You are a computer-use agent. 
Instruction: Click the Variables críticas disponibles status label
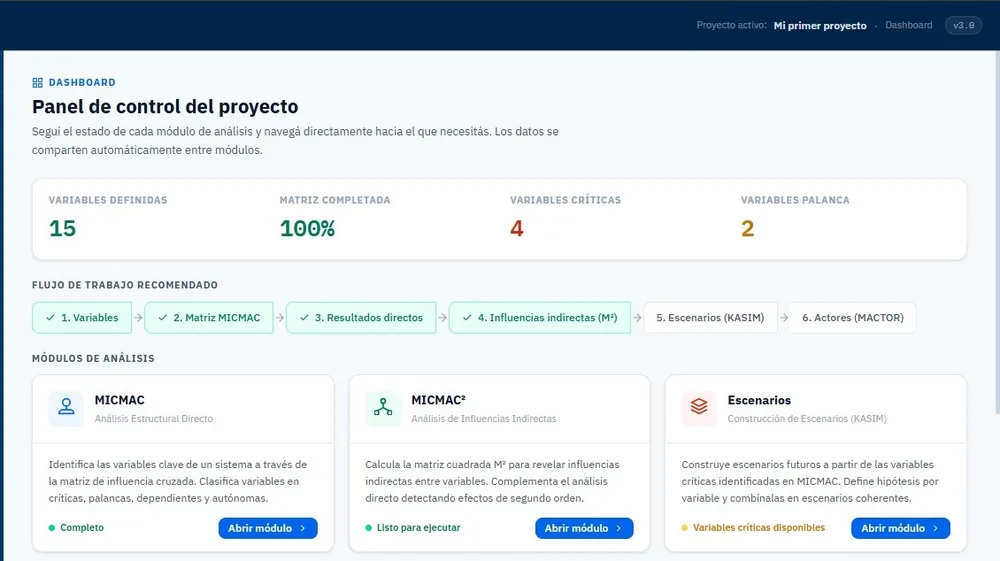(x=759, y=528)
